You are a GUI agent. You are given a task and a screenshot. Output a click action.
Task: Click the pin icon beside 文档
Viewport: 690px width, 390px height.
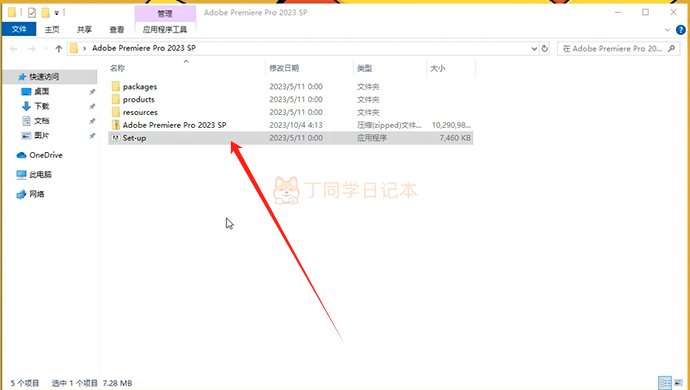coord(92,121)
